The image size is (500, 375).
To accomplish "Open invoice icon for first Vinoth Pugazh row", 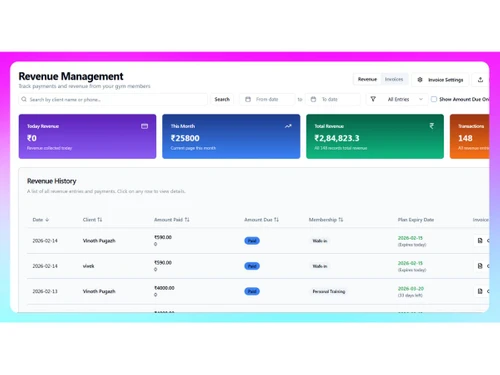I will click(x=480, y=241).
